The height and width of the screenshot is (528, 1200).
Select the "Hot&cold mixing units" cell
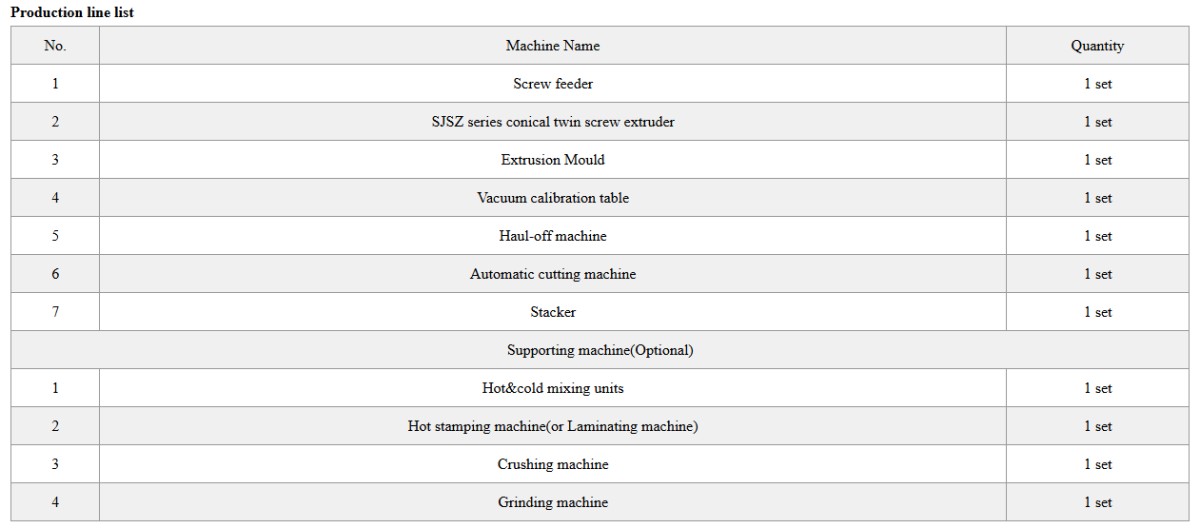553,388
